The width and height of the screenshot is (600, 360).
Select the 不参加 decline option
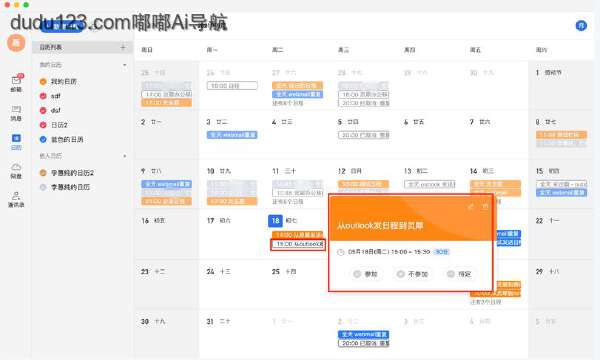(412, 274)
